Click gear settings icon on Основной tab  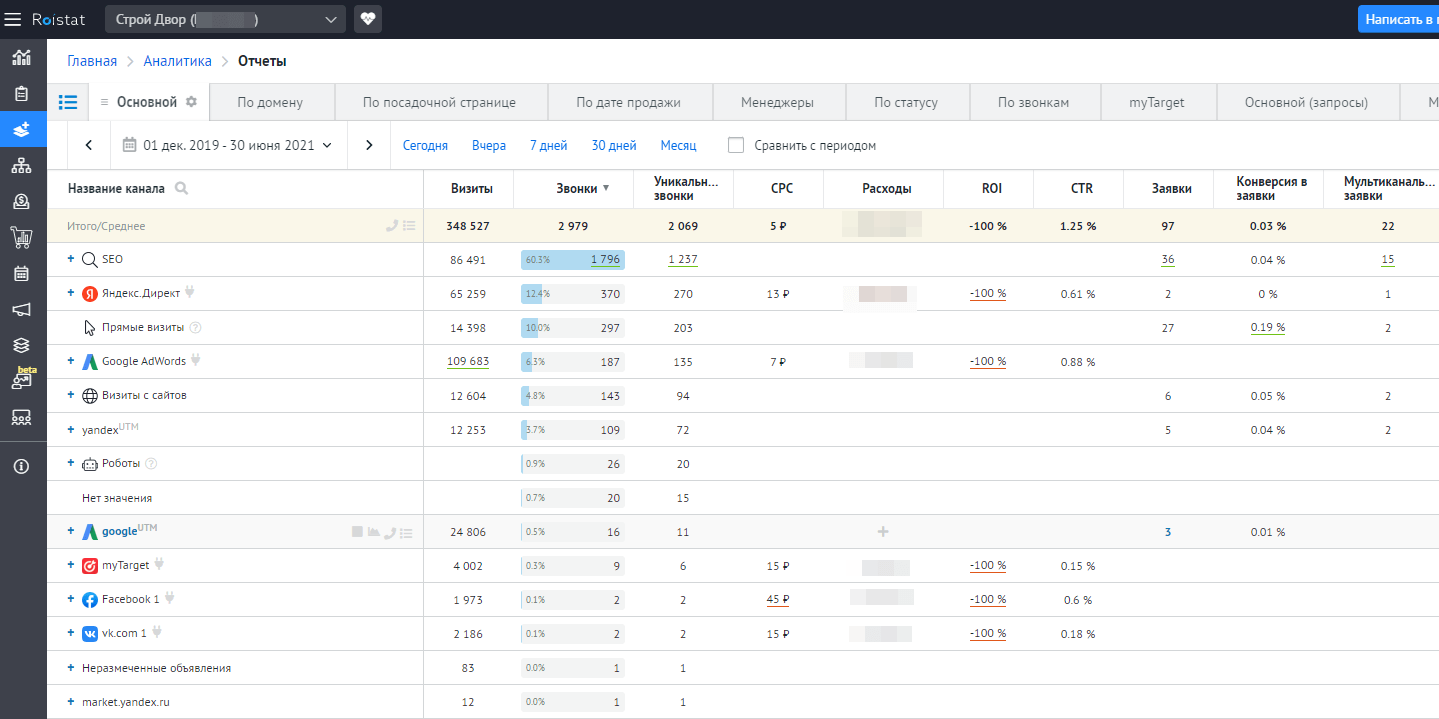[192, 102]
